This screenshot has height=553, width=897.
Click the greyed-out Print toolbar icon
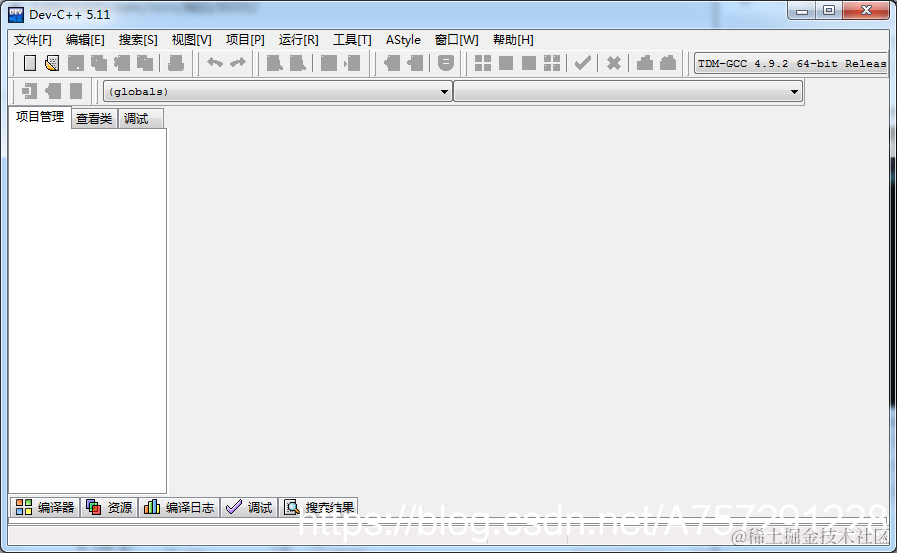(x=176, y=63)
